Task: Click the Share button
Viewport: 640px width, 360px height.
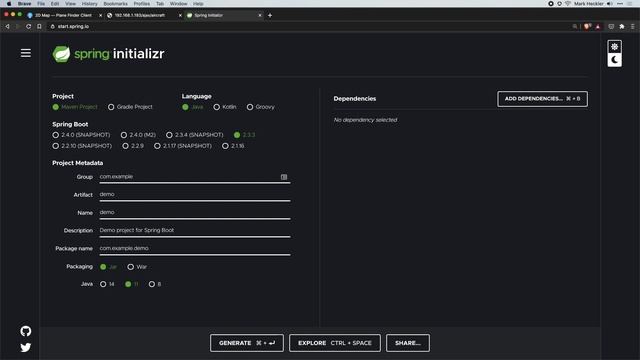Action: (408, 343)
